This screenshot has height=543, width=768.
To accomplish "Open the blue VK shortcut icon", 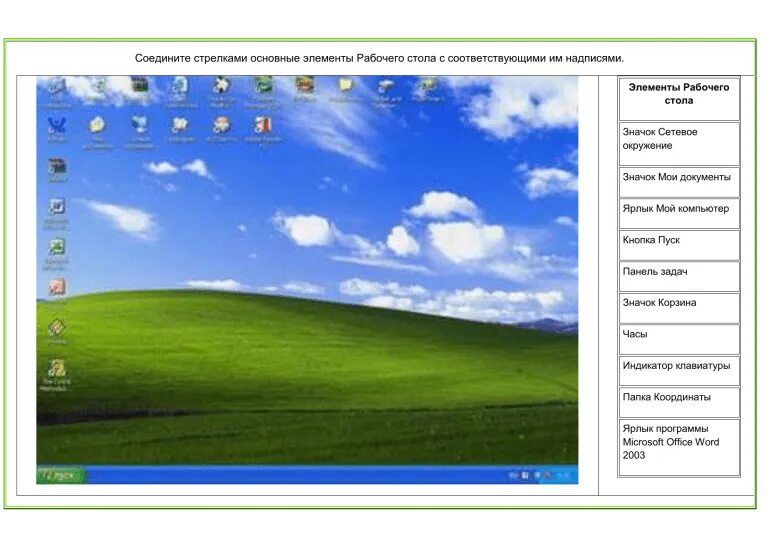I will (57, 125).
